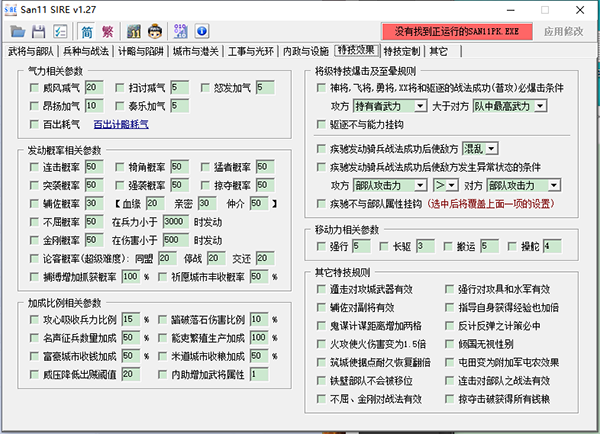Switch to the 武将与部队 tab
Viewport: 600px width, 434px height.
(x=33, y=50)
